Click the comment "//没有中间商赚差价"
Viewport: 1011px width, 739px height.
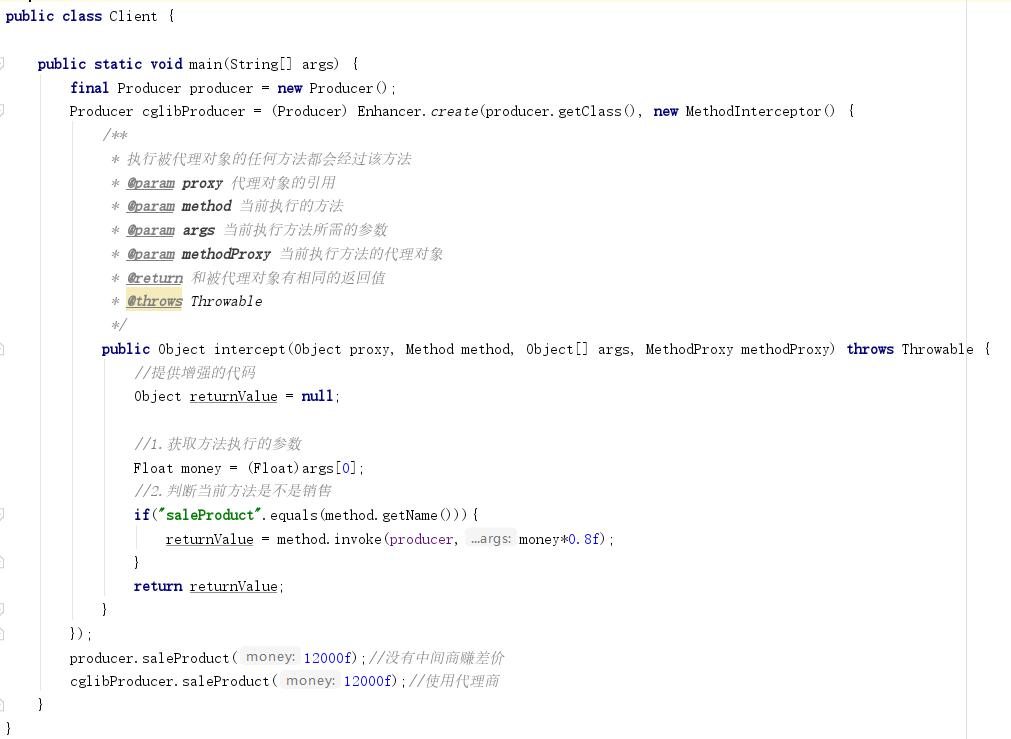pos(437,658)
